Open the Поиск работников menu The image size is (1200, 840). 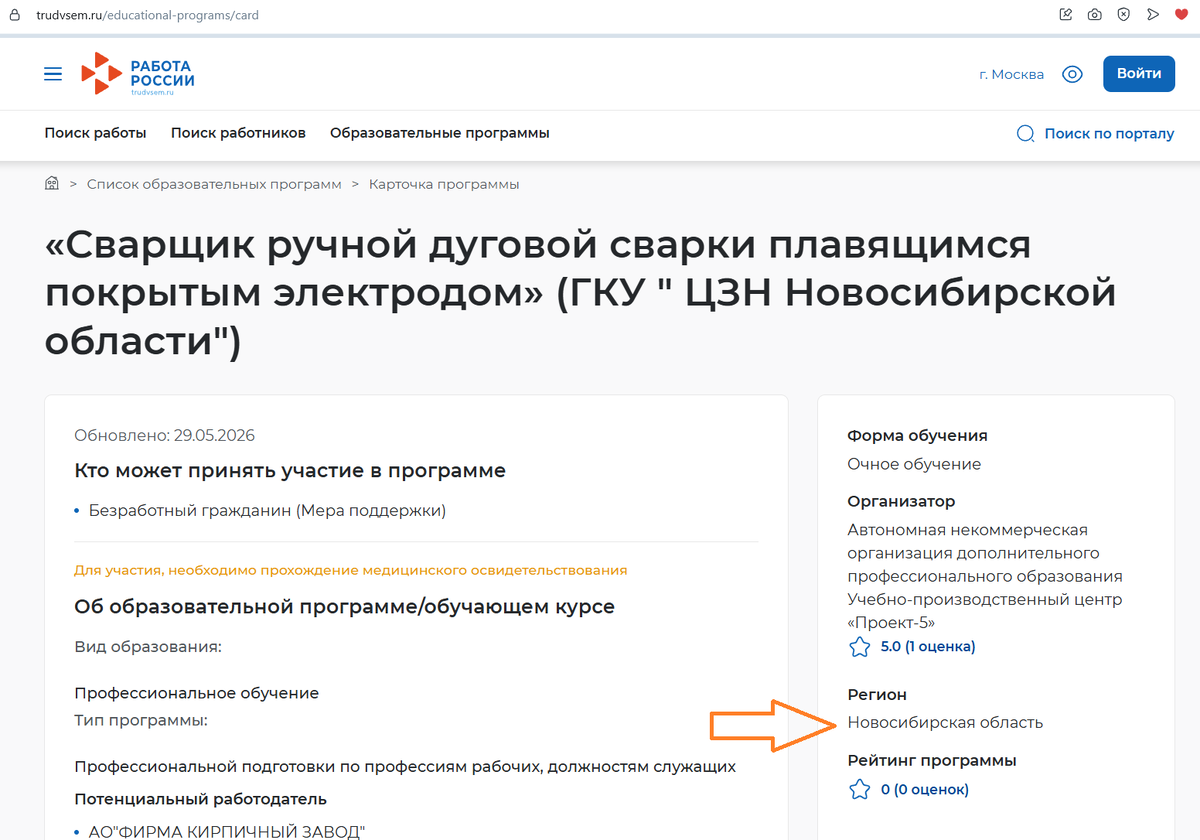pyautogui.click(x=238, y=133)
